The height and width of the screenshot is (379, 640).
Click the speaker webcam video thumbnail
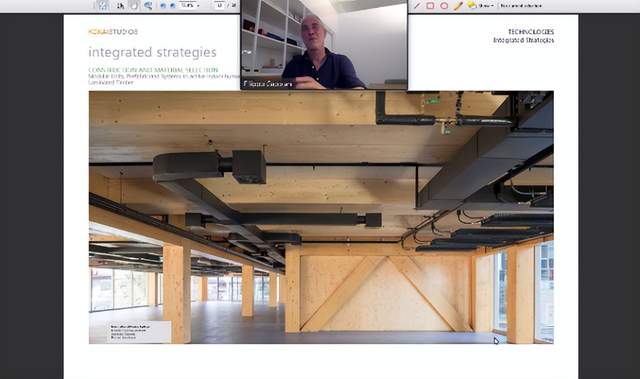coord(324,44)
